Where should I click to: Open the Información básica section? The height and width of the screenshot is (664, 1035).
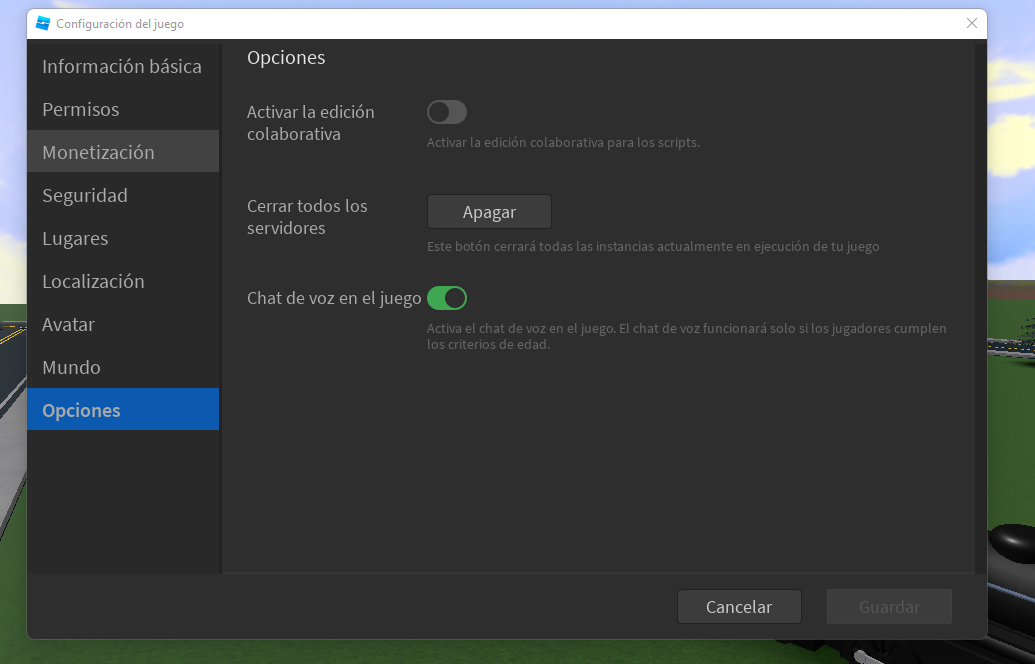pyautogui.click(x=123, y=66)
